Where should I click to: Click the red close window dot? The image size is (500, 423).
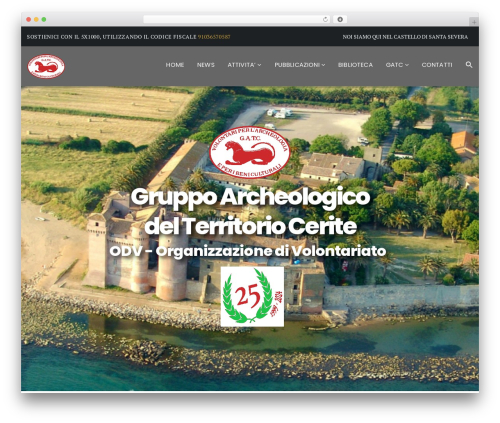click(x=29, y=20)
